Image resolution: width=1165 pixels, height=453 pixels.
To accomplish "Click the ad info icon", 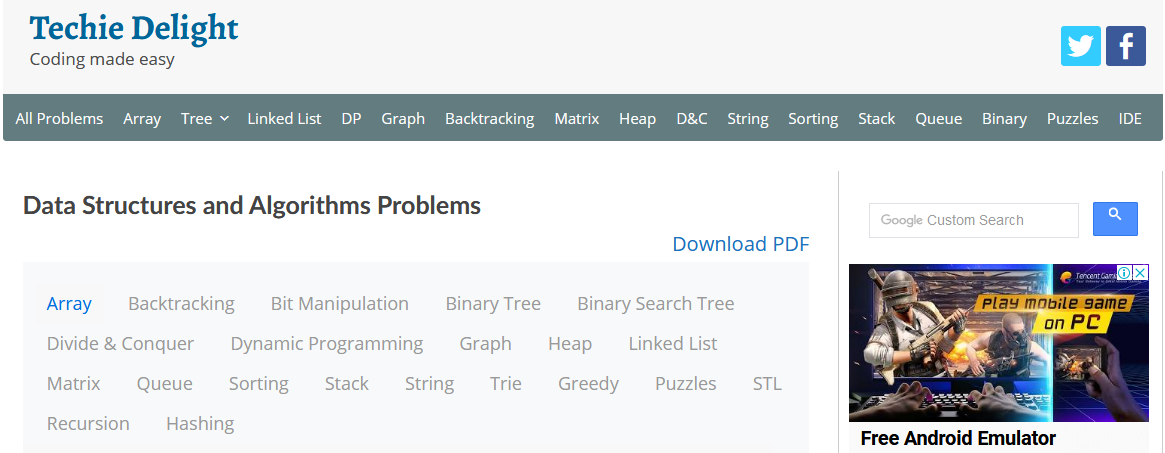I will click(x=1124, y=273).
